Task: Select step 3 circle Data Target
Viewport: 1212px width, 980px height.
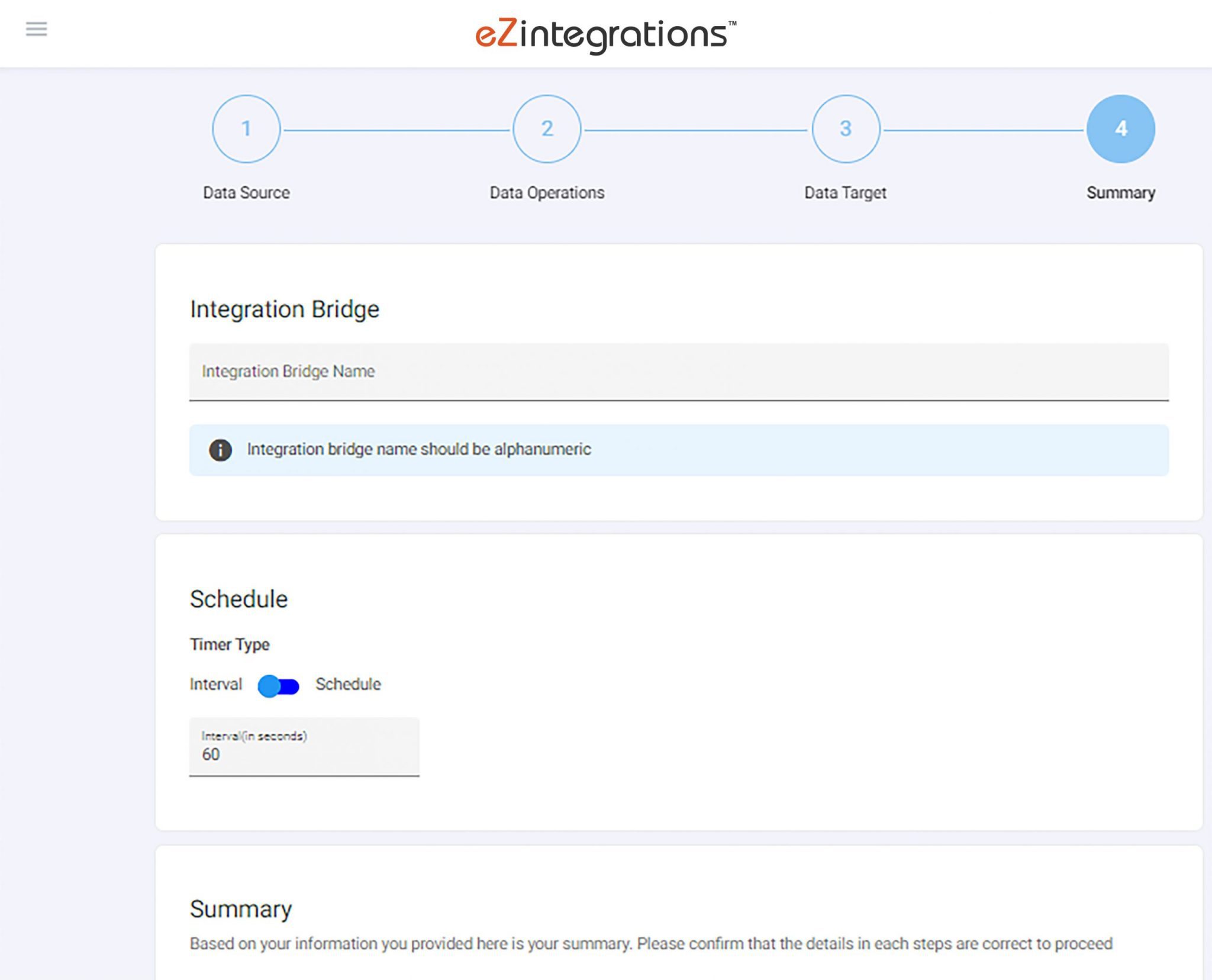Action: pyautogui.click(x=846, y=130)
